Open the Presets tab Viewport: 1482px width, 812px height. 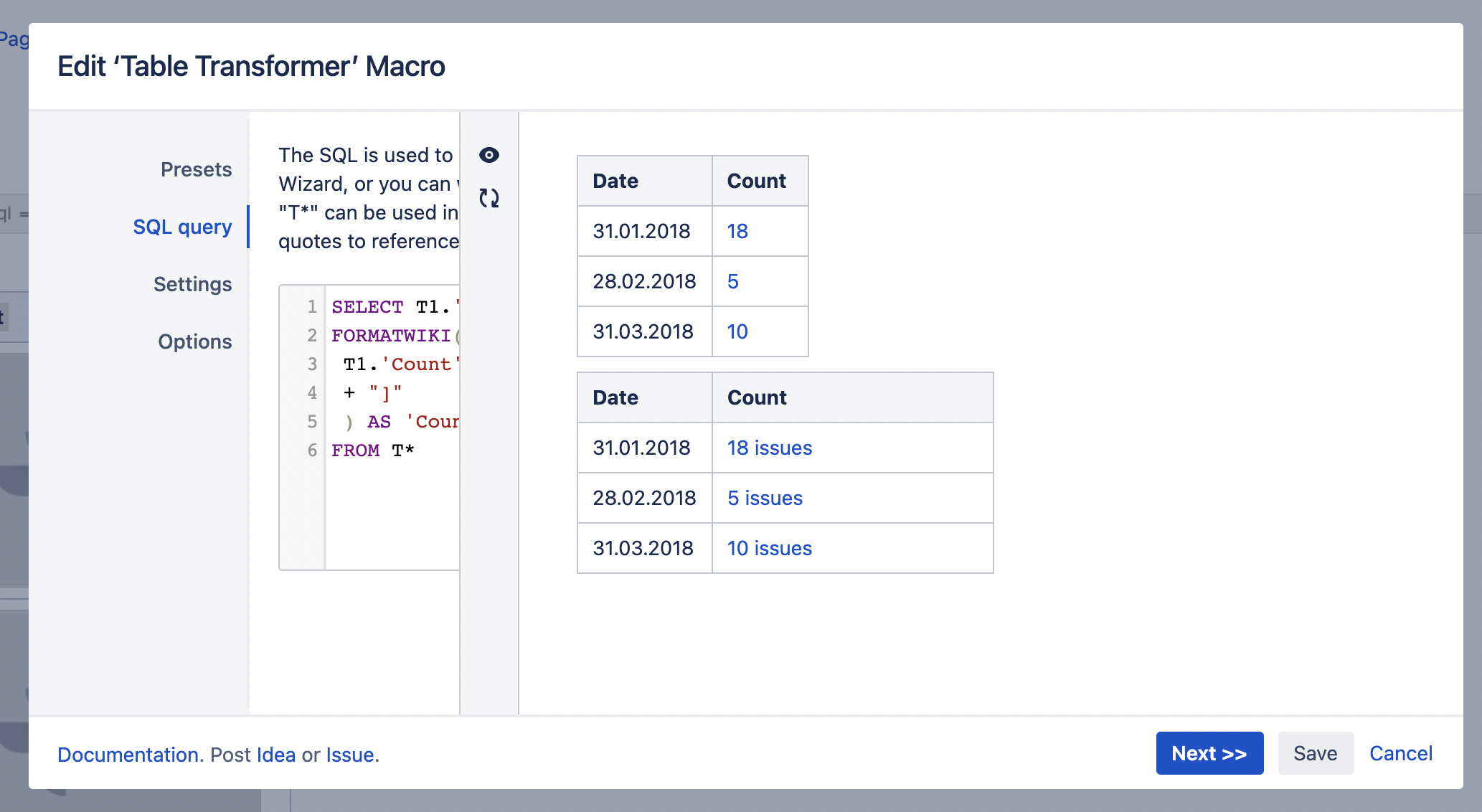click(196, 169)
